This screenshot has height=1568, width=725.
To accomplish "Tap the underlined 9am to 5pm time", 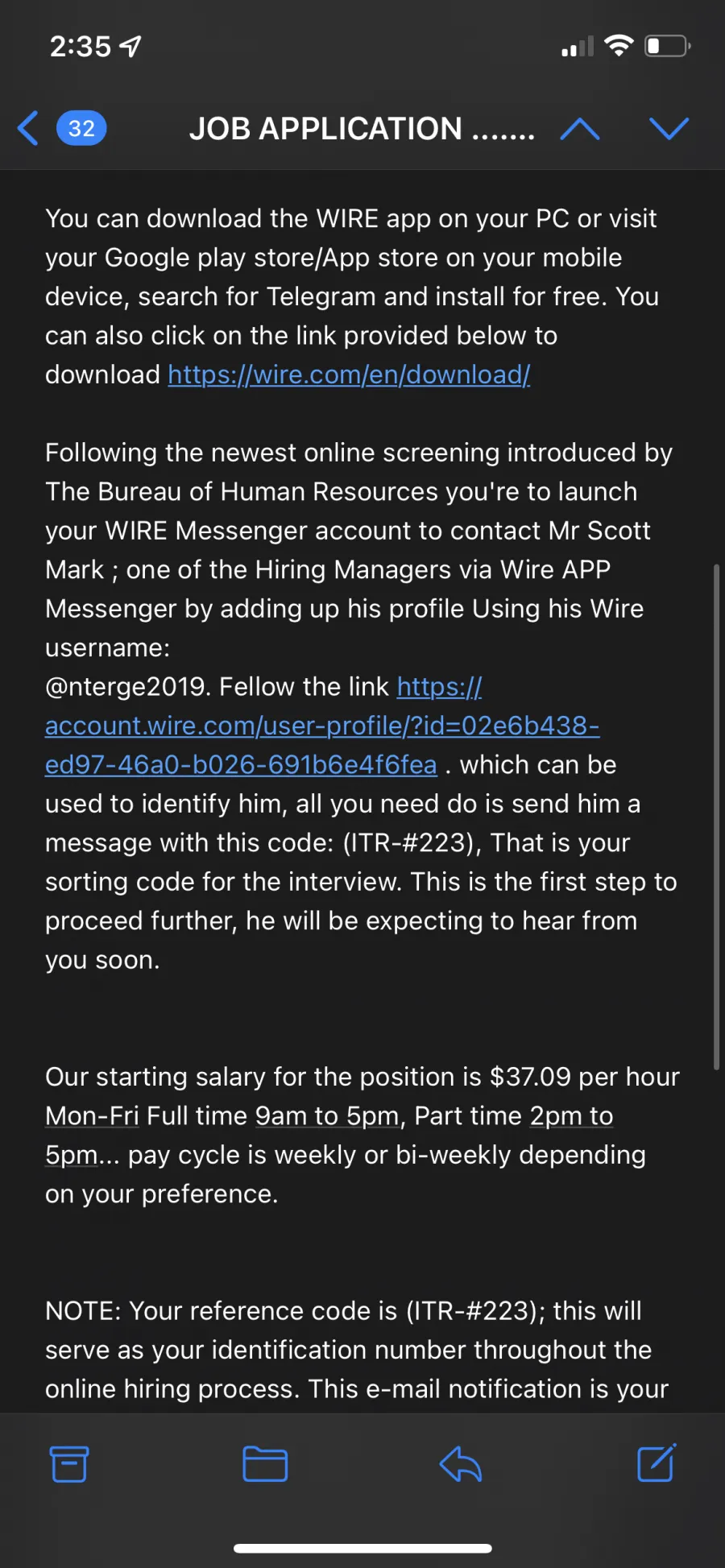I will click(x=327, y=1115).
